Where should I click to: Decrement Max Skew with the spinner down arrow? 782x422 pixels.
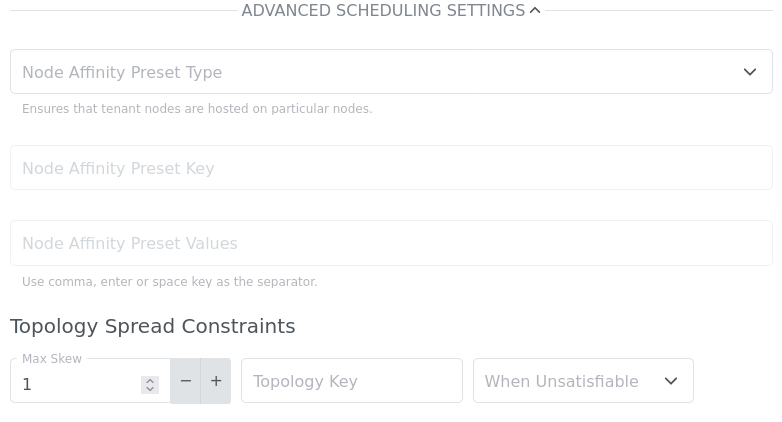pos(150,389)
